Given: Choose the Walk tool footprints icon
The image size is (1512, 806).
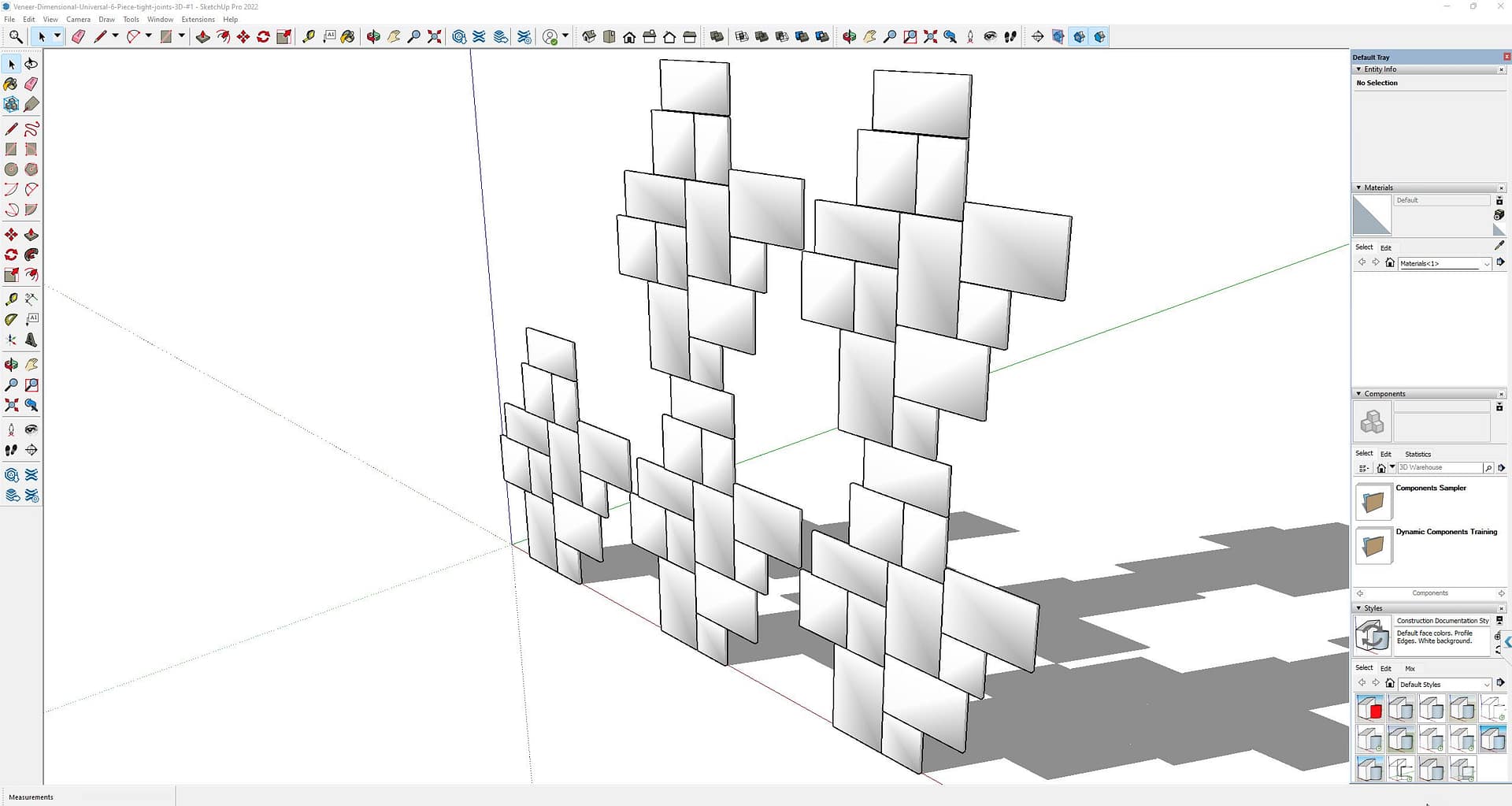Looking at the screenshot, I should 11,450.
